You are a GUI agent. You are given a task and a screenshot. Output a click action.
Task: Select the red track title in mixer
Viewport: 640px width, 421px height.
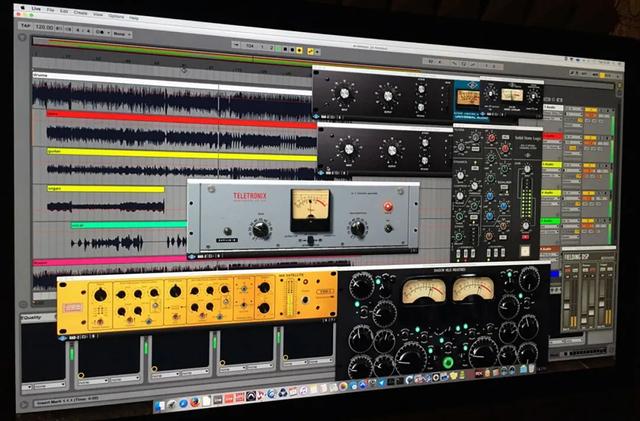click(552, 136)
